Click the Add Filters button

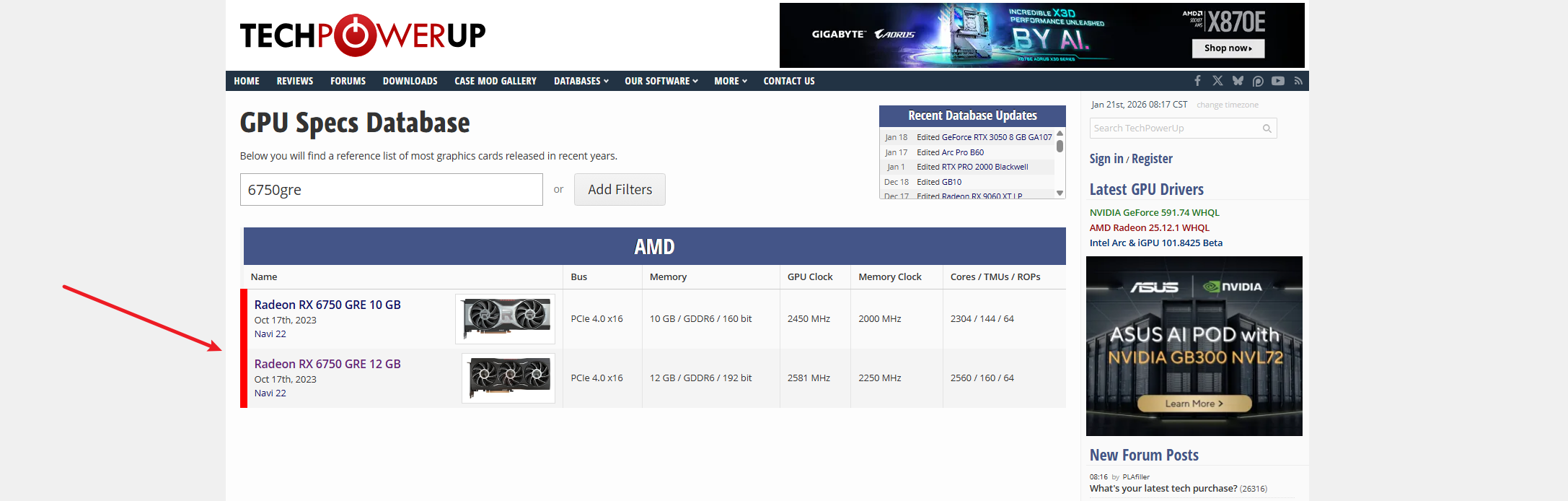pyautogui.click(x=620, y=189)
